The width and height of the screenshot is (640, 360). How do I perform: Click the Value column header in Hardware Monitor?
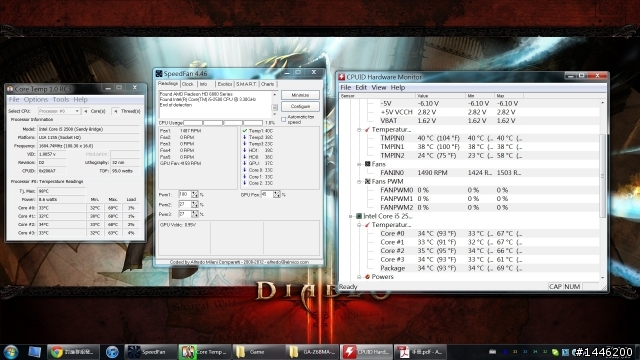click(440, 96)
